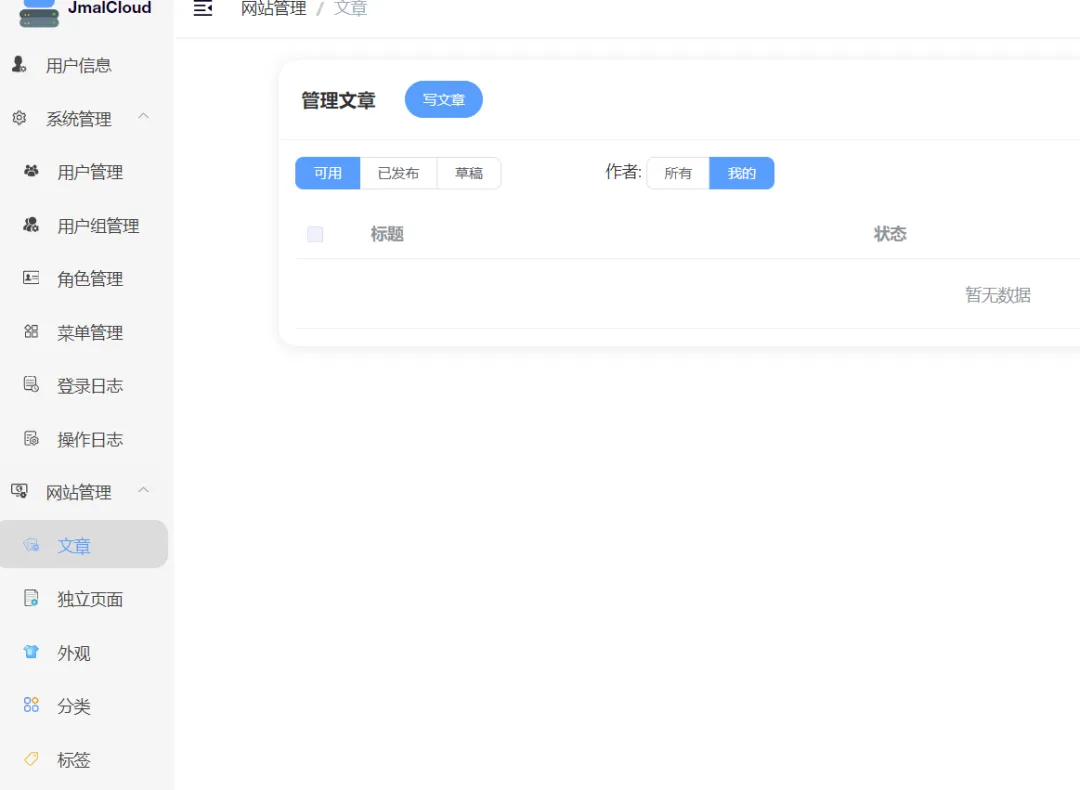Click the 标签 tag icon
Viewport: 1080px width, 790px height.
[31, 759]
